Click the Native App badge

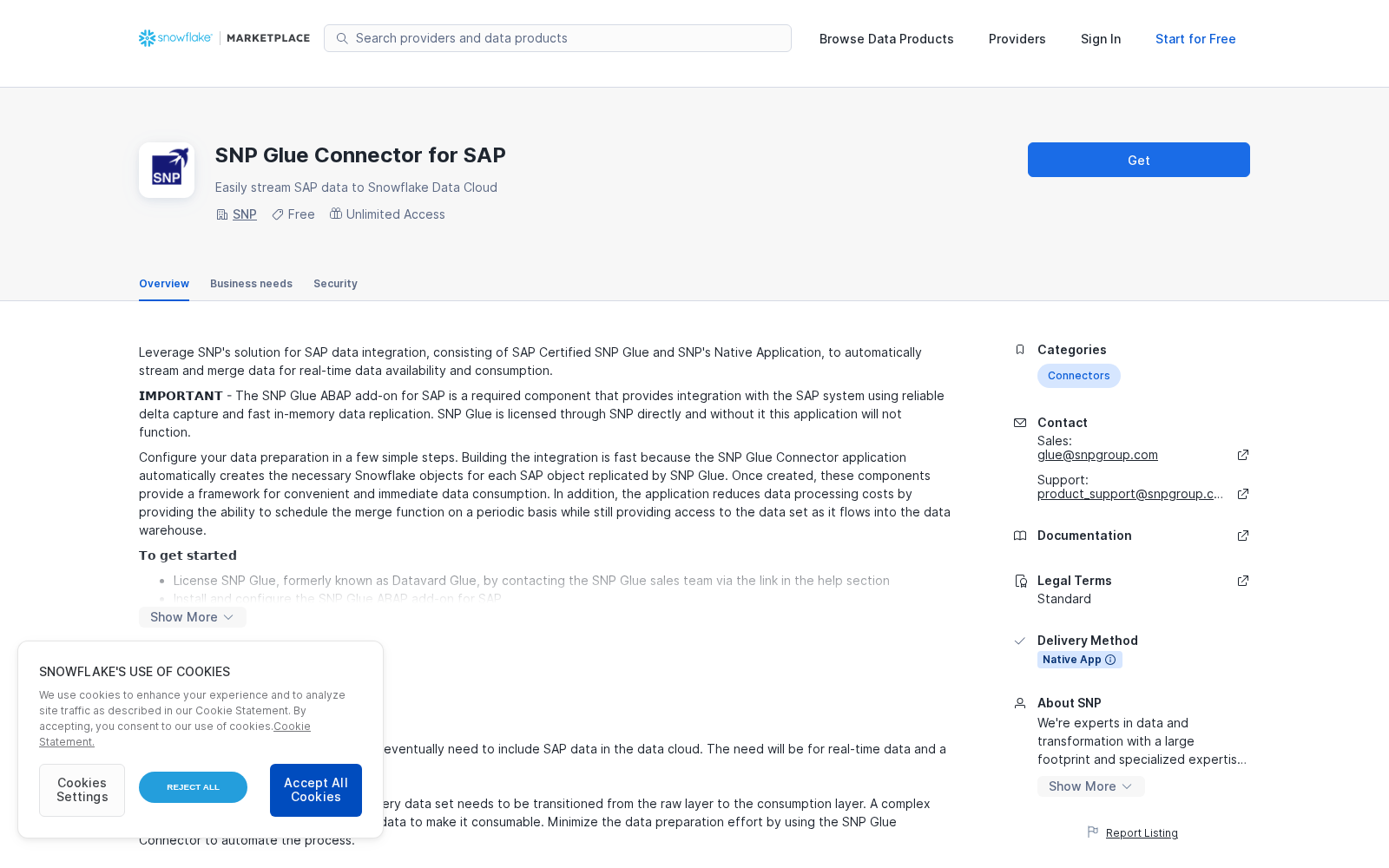(1080, 660)
